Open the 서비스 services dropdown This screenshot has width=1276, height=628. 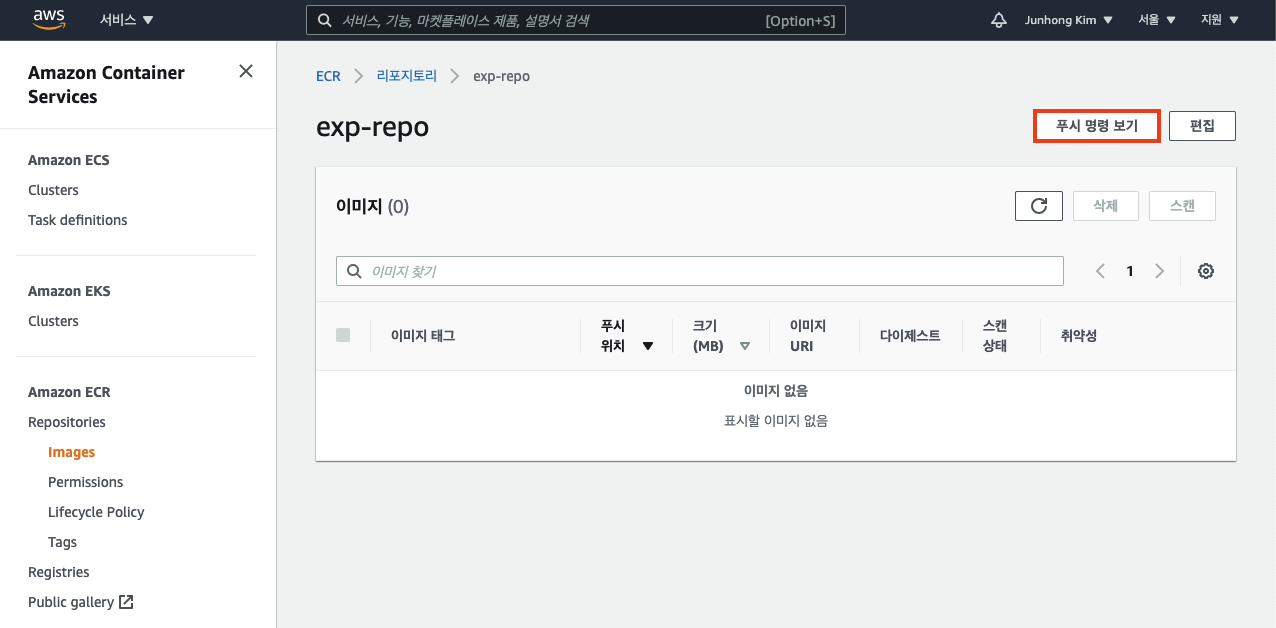click(127, 20)
